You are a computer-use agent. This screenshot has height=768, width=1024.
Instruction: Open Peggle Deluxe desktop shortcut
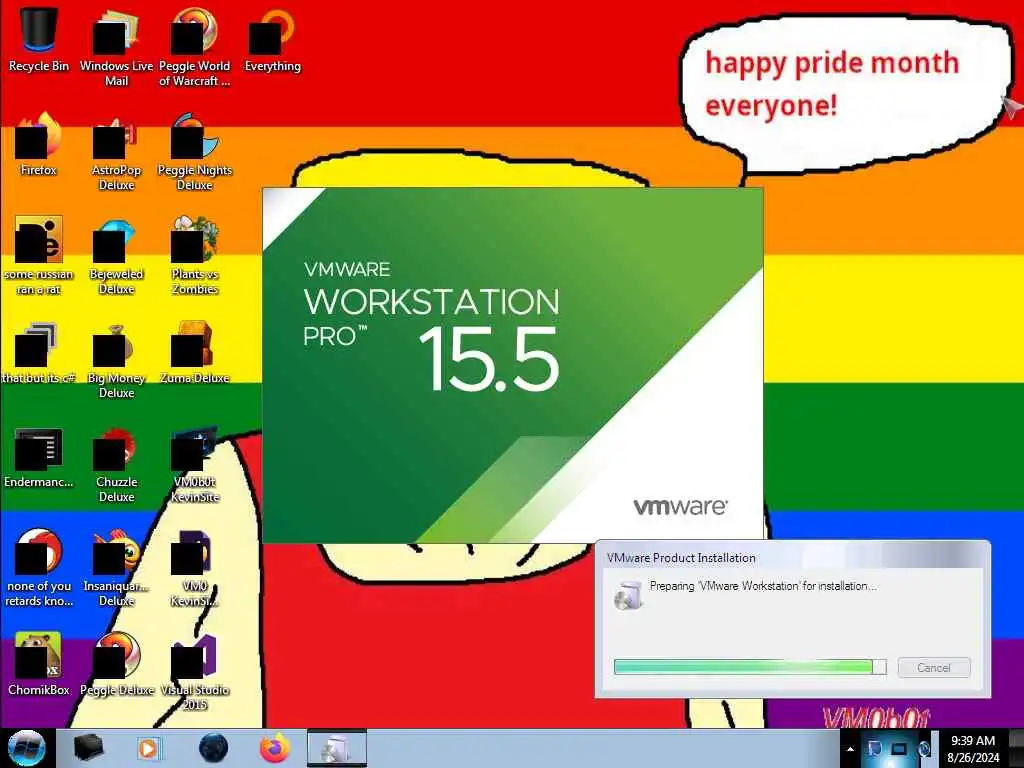tap(116, 663)
